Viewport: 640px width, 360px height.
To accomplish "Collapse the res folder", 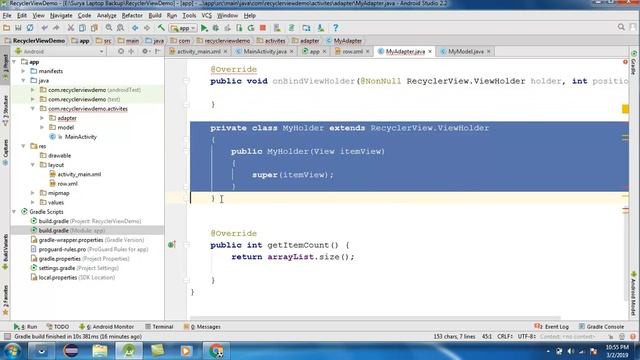I will click(24, 146).
